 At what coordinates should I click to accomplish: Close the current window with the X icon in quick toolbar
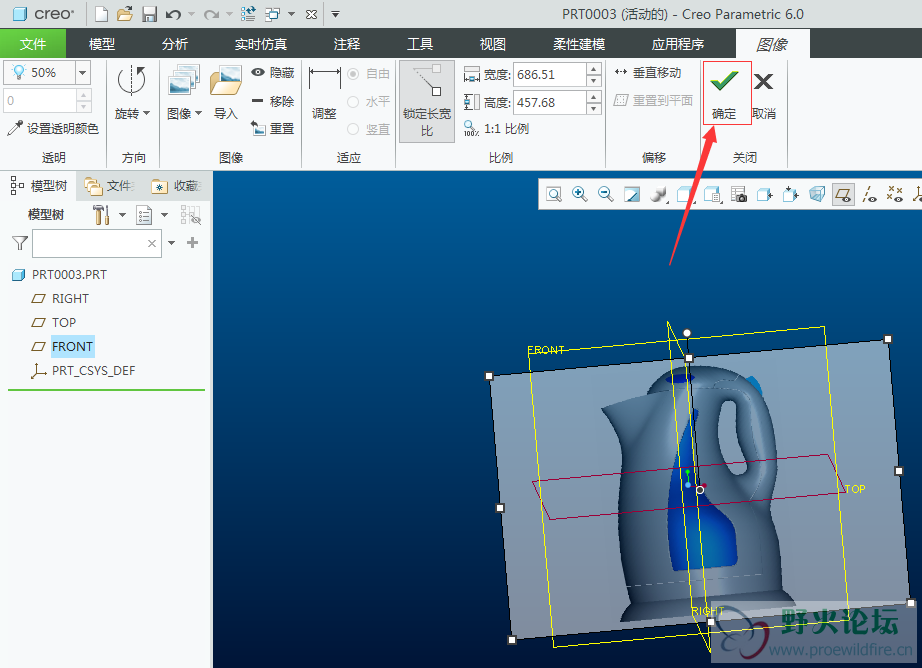[312, 14]
